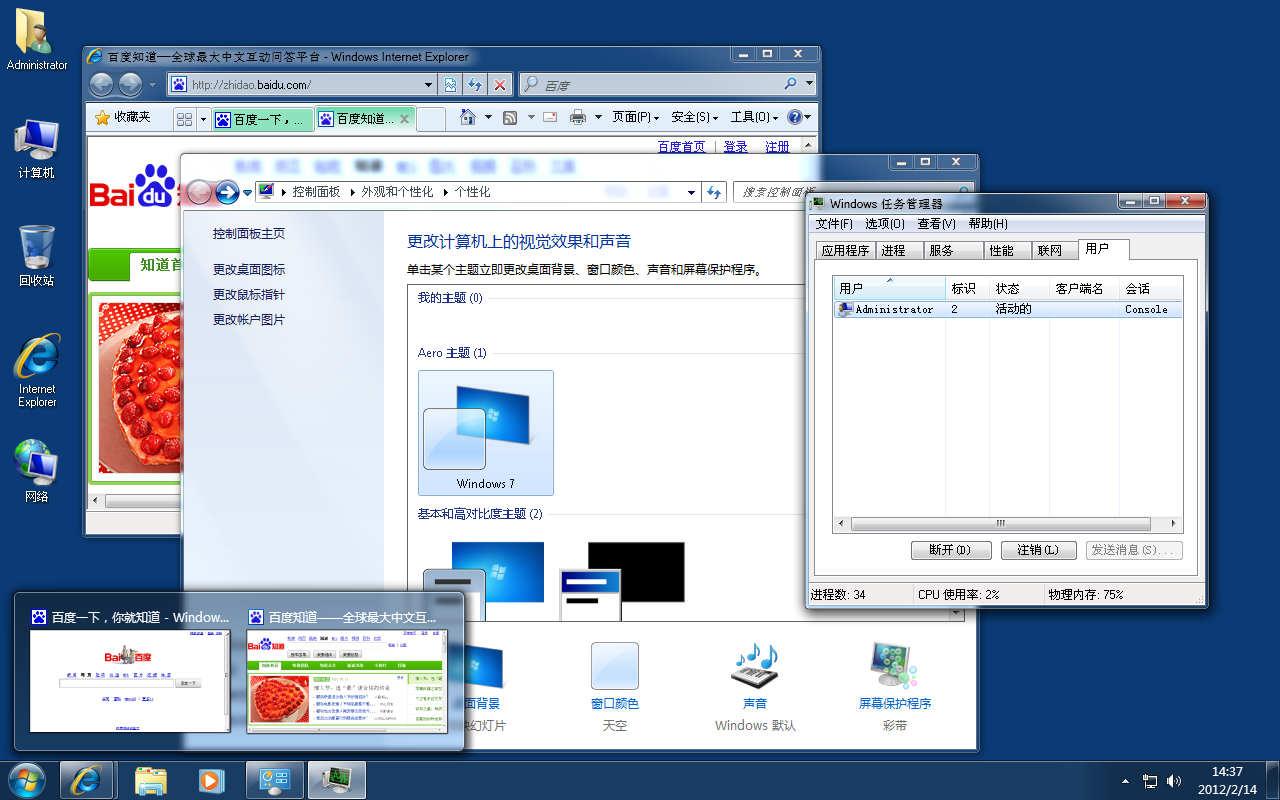Click the IE search magnifier icon
1280x800 pixels.
pyautogui.click(x=790, y=85)
